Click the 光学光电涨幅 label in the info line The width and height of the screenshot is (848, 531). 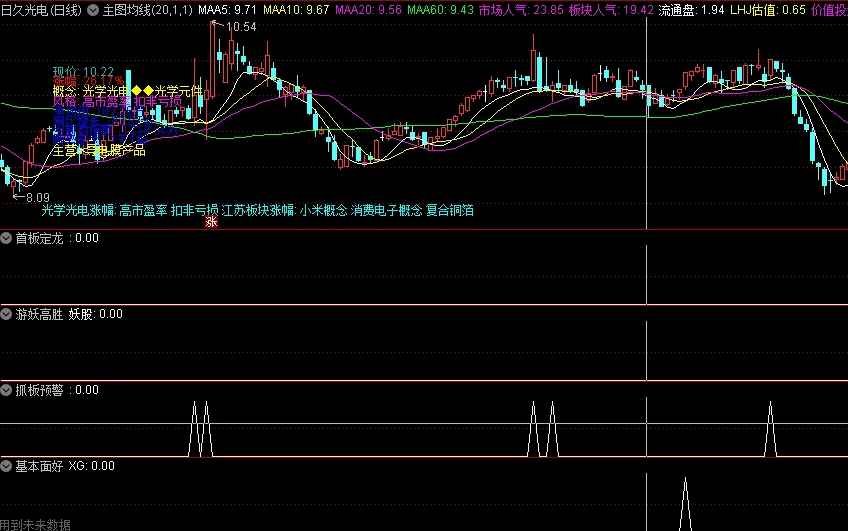coord(79,210)
